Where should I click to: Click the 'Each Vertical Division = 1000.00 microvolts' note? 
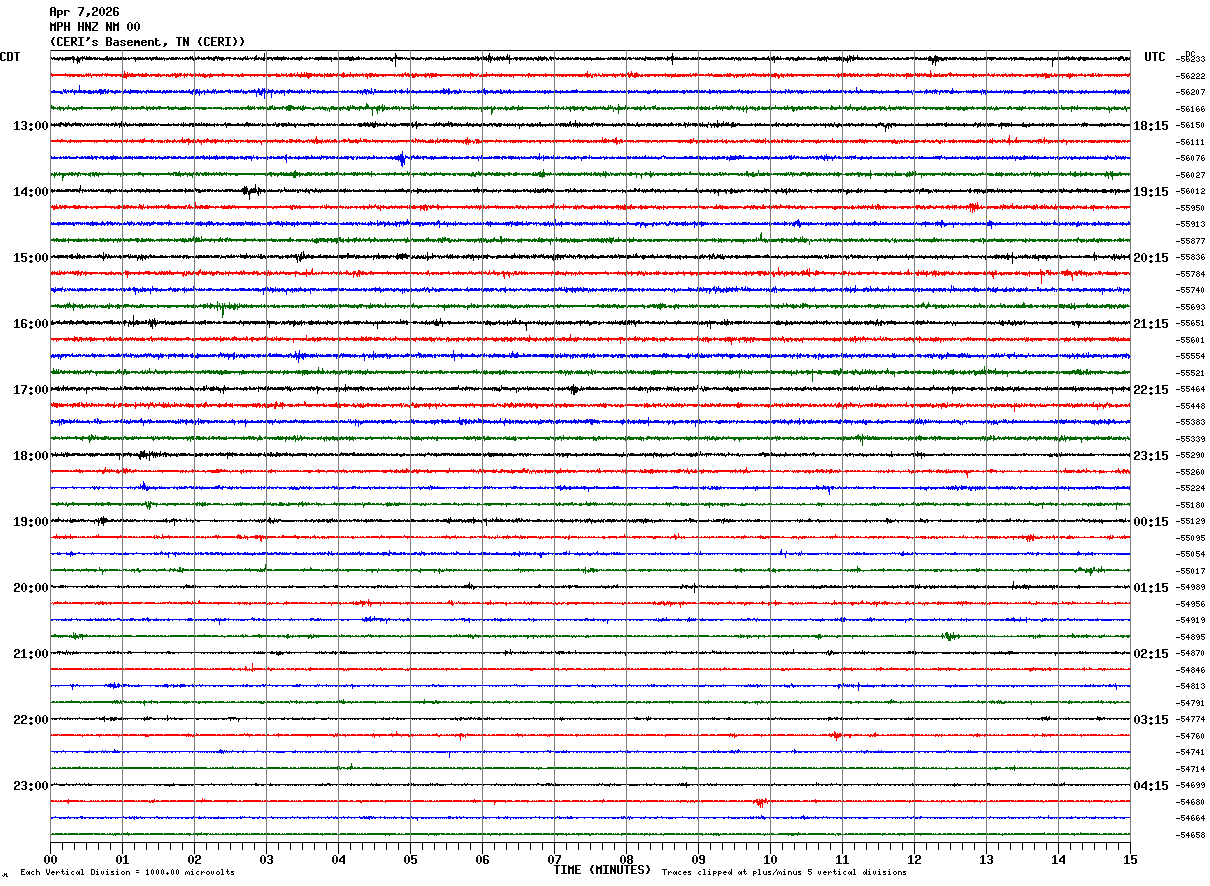(x=127, y=873)
